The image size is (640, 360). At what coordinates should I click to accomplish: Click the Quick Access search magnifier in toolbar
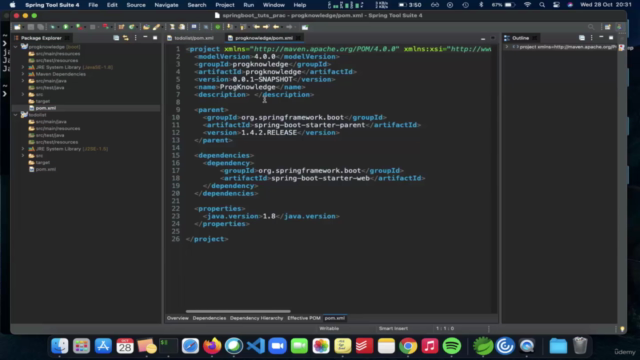[591, 27]
